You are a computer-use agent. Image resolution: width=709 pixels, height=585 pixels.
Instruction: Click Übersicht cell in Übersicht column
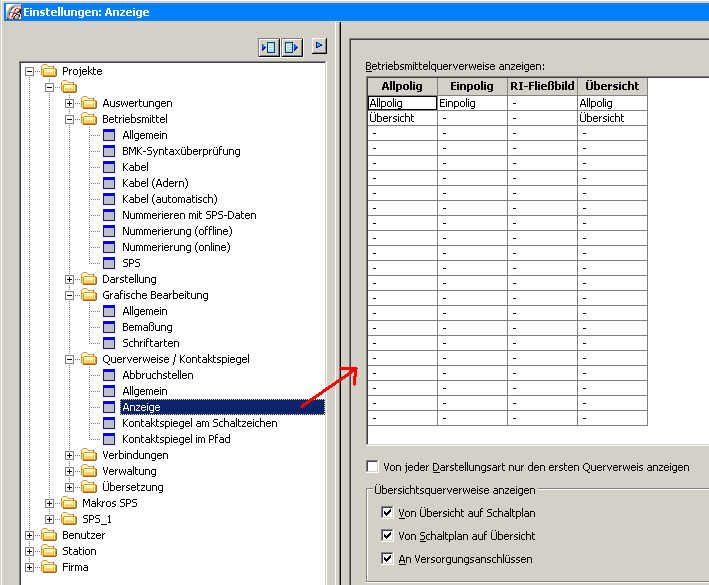click(x=612, y=118)
